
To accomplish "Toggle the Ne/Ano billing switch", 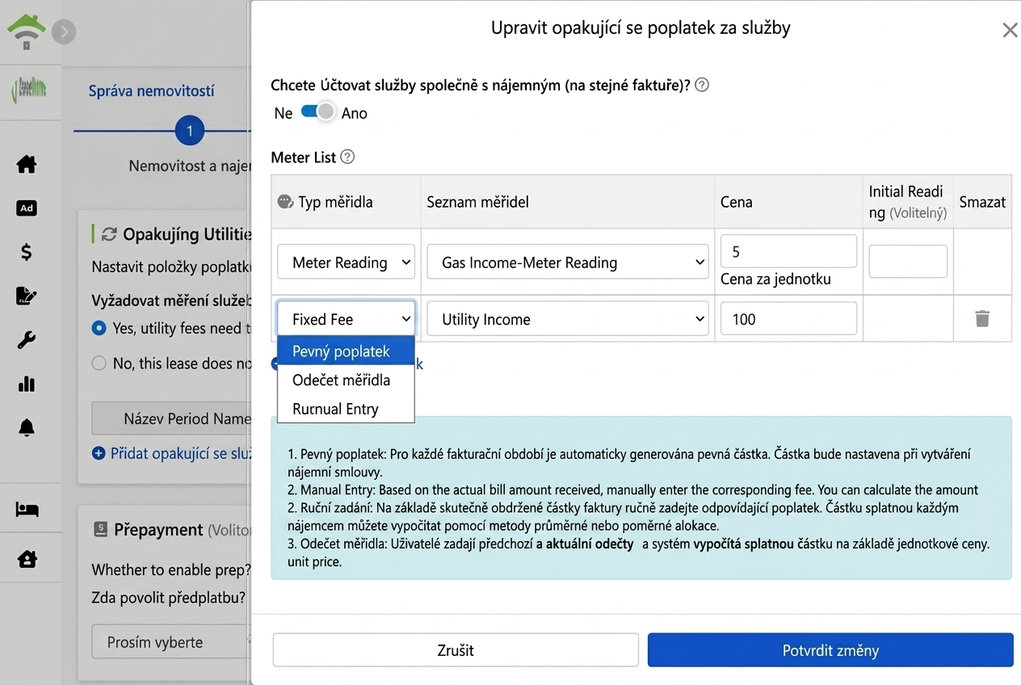I will coord(318,112).
